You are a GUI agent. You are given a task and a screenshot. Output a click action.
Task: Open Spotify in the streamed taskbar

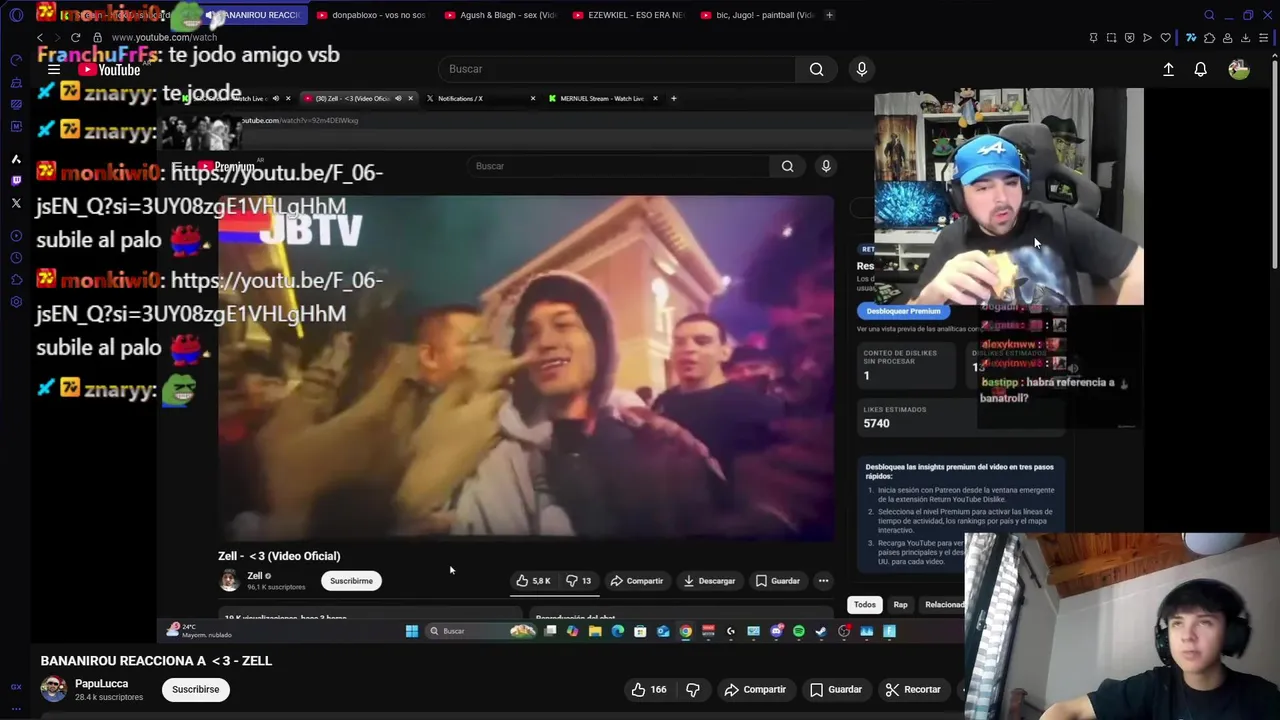(799, 631)
